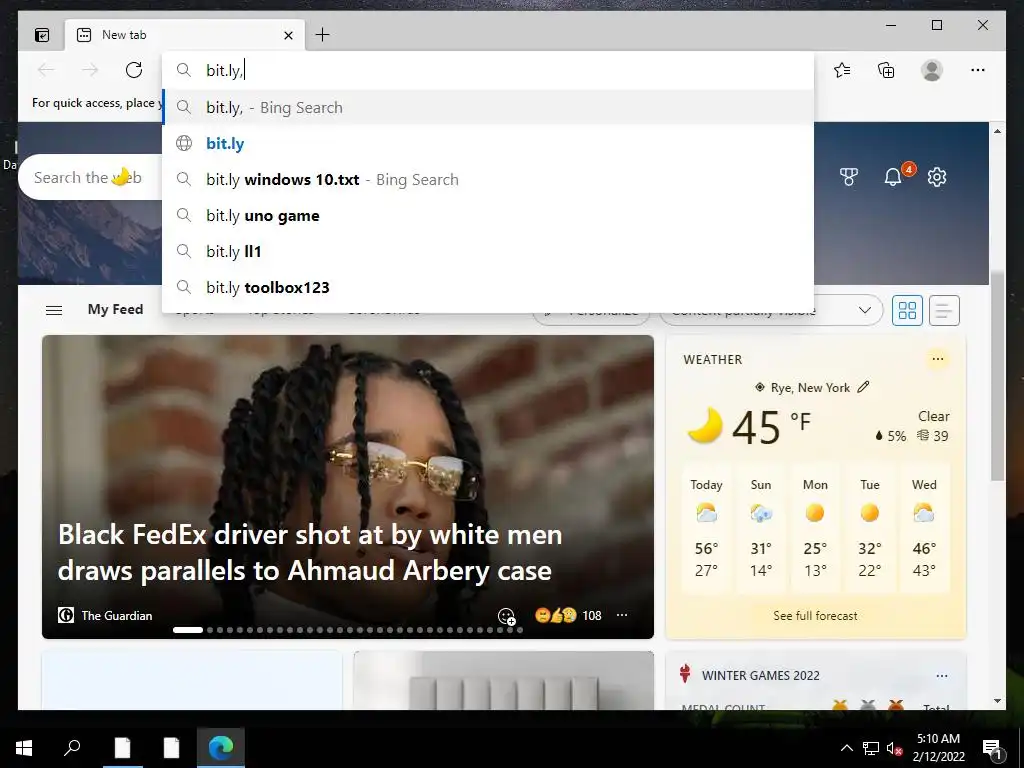This screenshot has width=1024, height=768.
Task: Click the Forward navigation arrow
Action: (90, 70)
